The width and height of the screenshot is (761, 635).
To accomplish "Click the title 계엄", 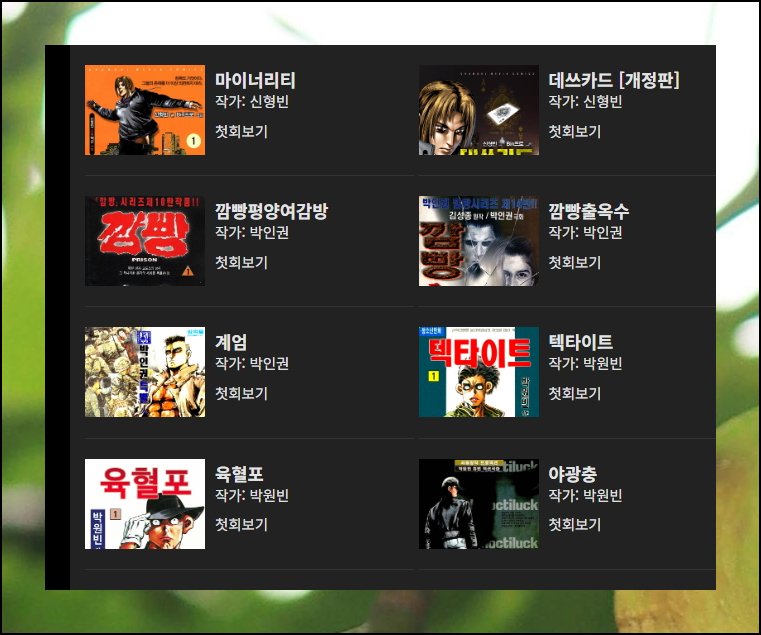I will pos(231,342).
